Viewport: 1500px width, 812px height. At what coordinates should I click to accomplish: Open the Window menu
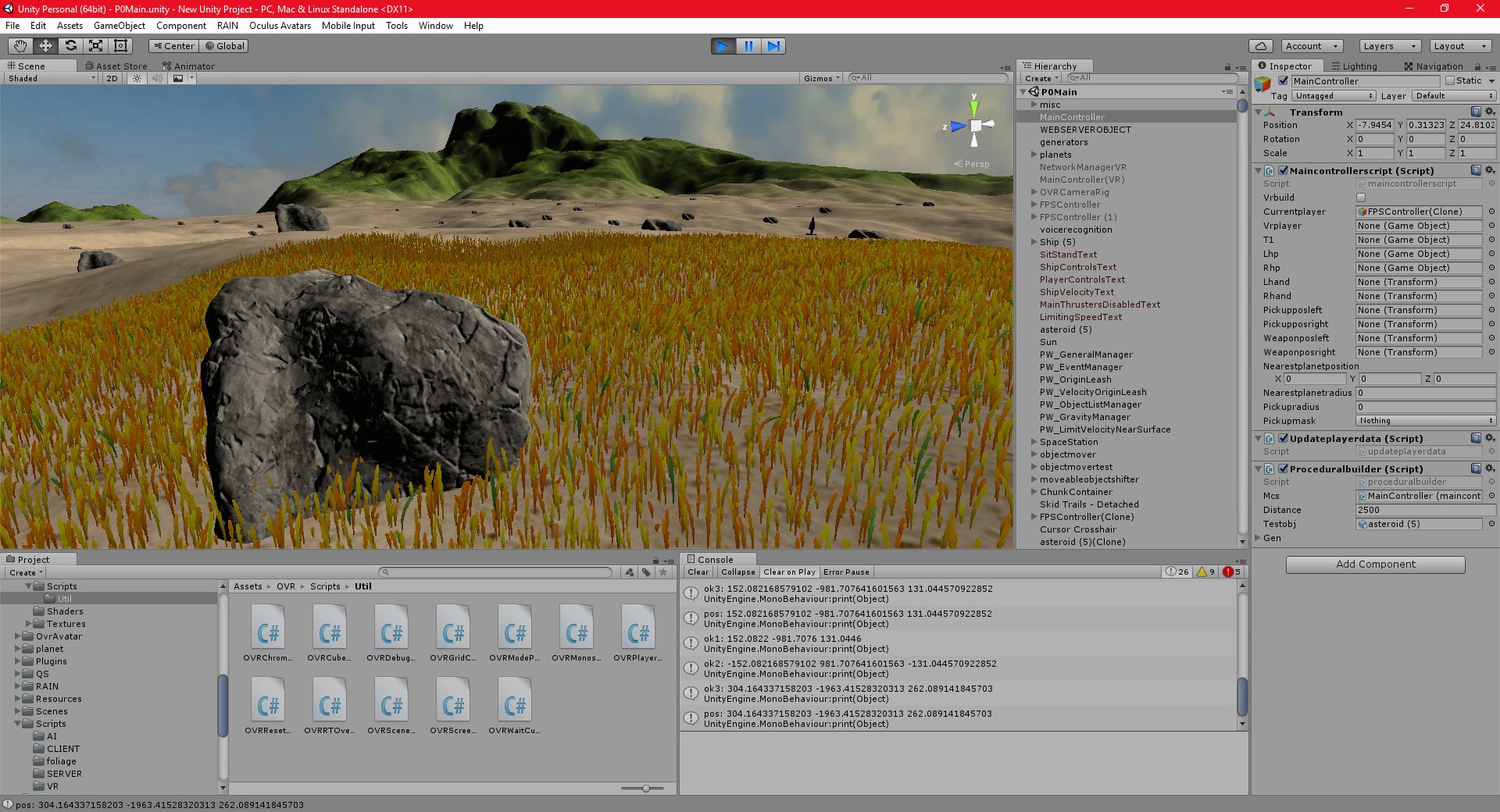(x=435, y=26)
